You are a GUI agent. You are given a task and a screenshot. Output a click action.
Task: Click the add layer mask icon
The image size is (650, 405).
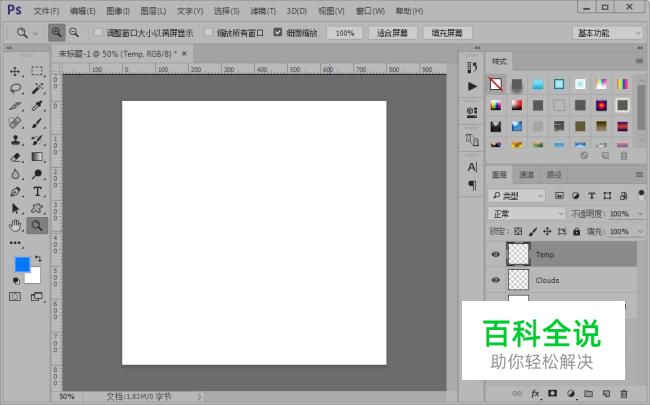tap(552, 393)
